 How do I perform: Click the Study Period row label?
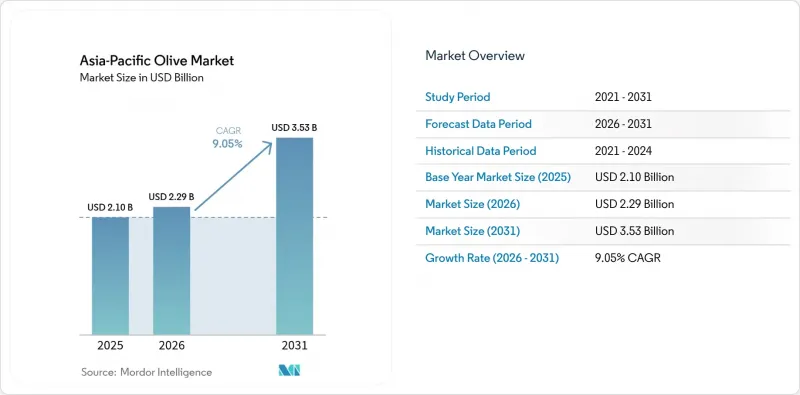[458, 97]
